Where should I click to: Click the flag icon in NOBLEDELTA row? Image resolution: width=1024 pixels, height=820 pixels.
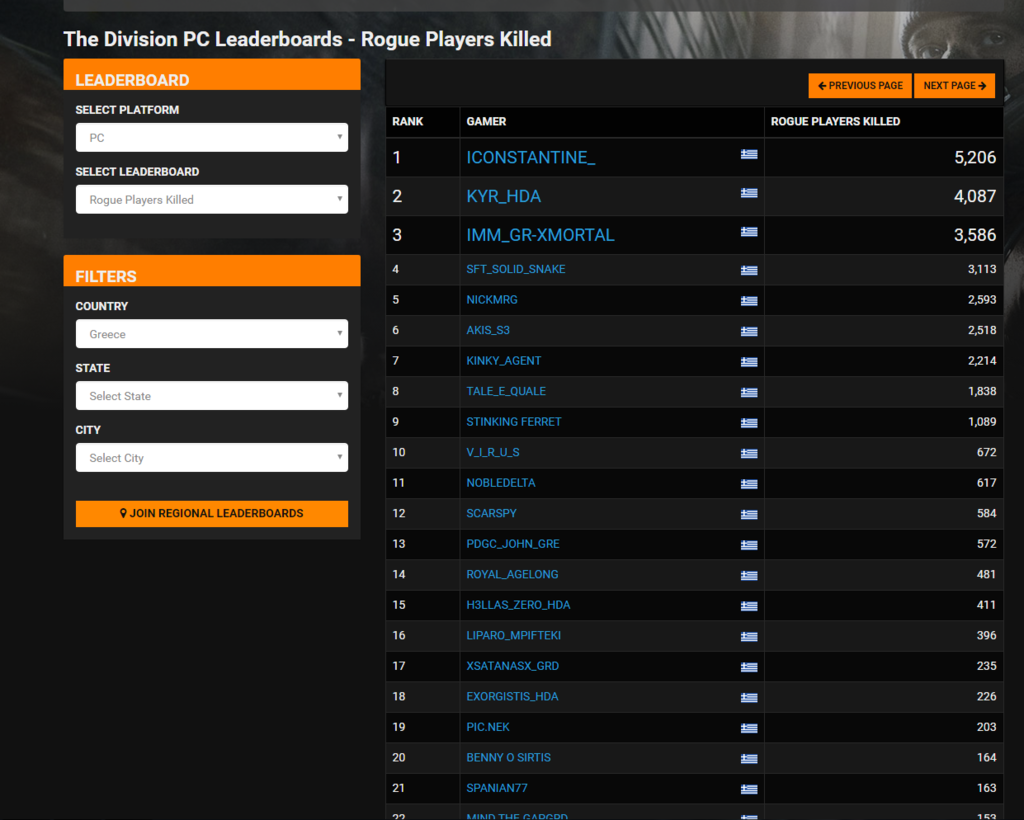point(748,484)
